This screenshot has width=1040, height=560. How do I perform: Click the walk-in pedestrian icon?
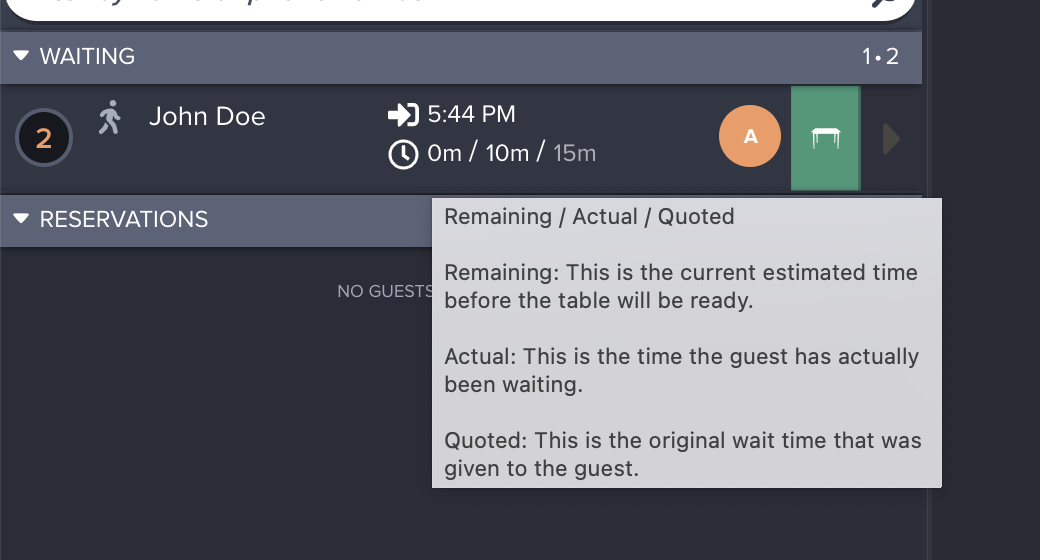point(110,117)
